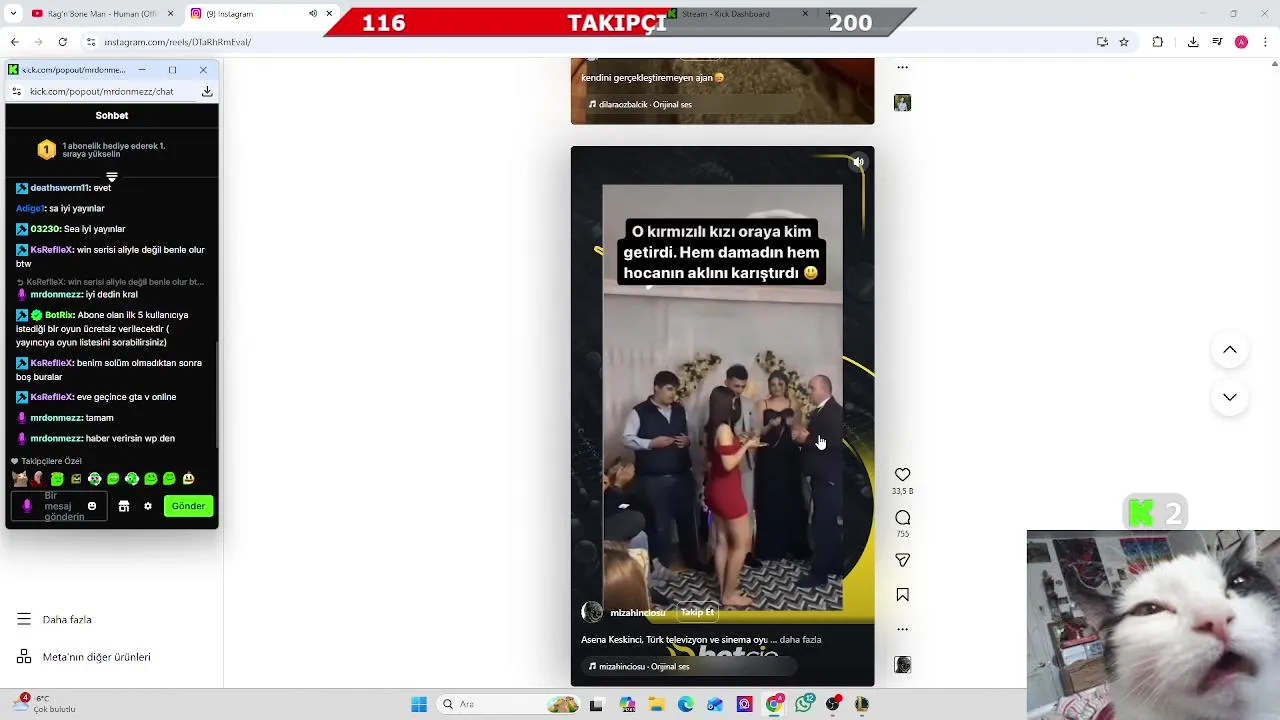Click the gold rank 1 badge

(x=46, y=150)
